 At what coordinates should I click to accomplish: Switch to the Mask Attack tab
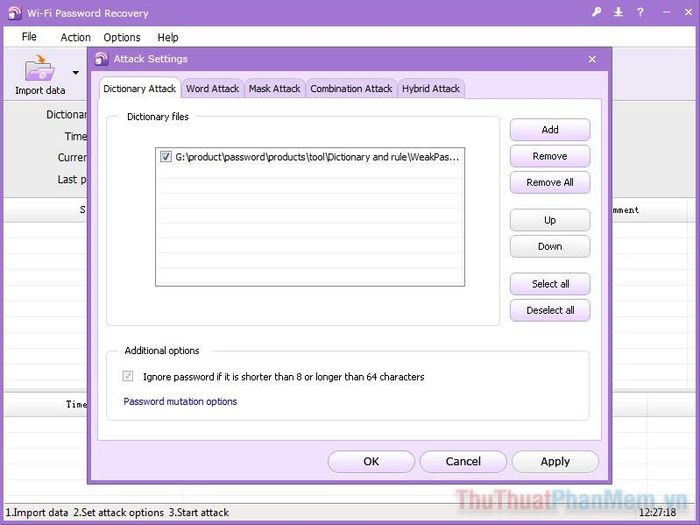[275, 88]
